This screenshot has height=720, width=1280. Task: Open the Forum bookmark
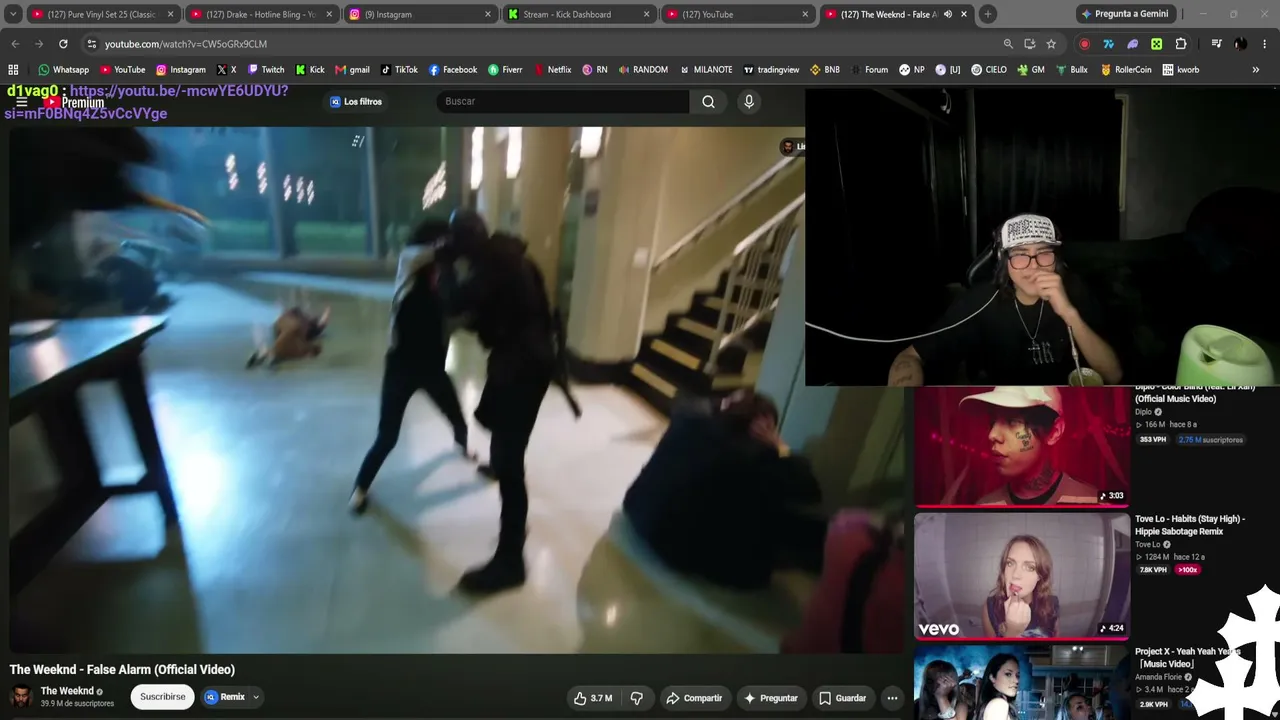869,70
